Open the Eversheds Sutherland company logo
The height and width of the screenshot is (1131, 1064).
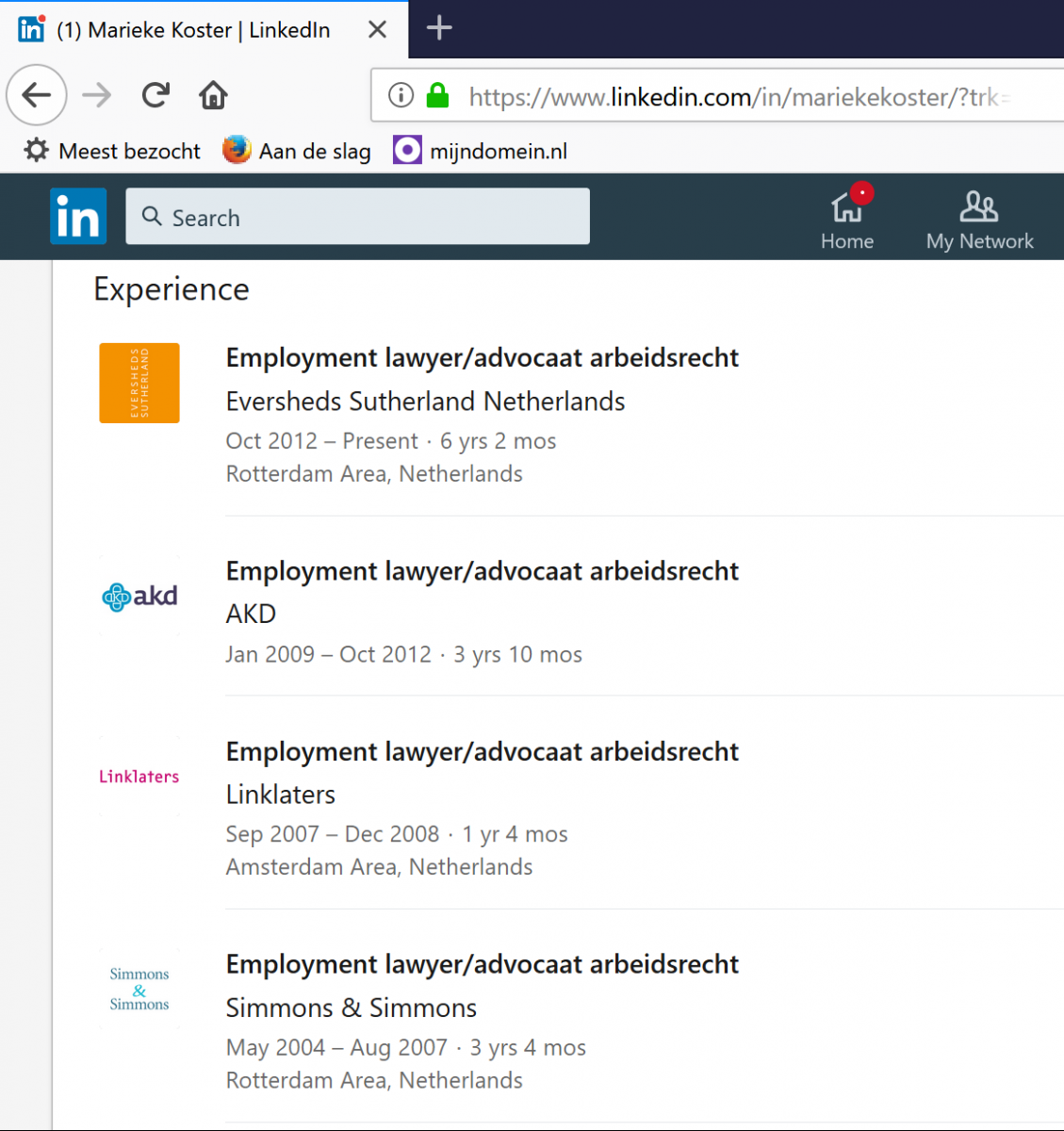[139, 383]
